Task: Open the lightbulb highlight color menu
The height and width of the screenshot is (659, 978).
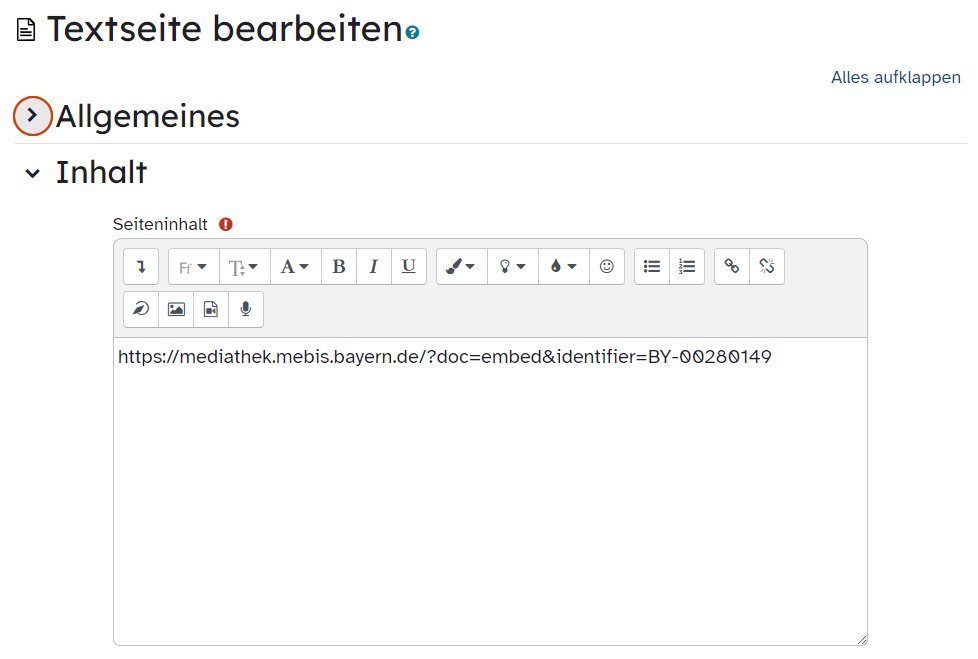Action: point(513,267)
